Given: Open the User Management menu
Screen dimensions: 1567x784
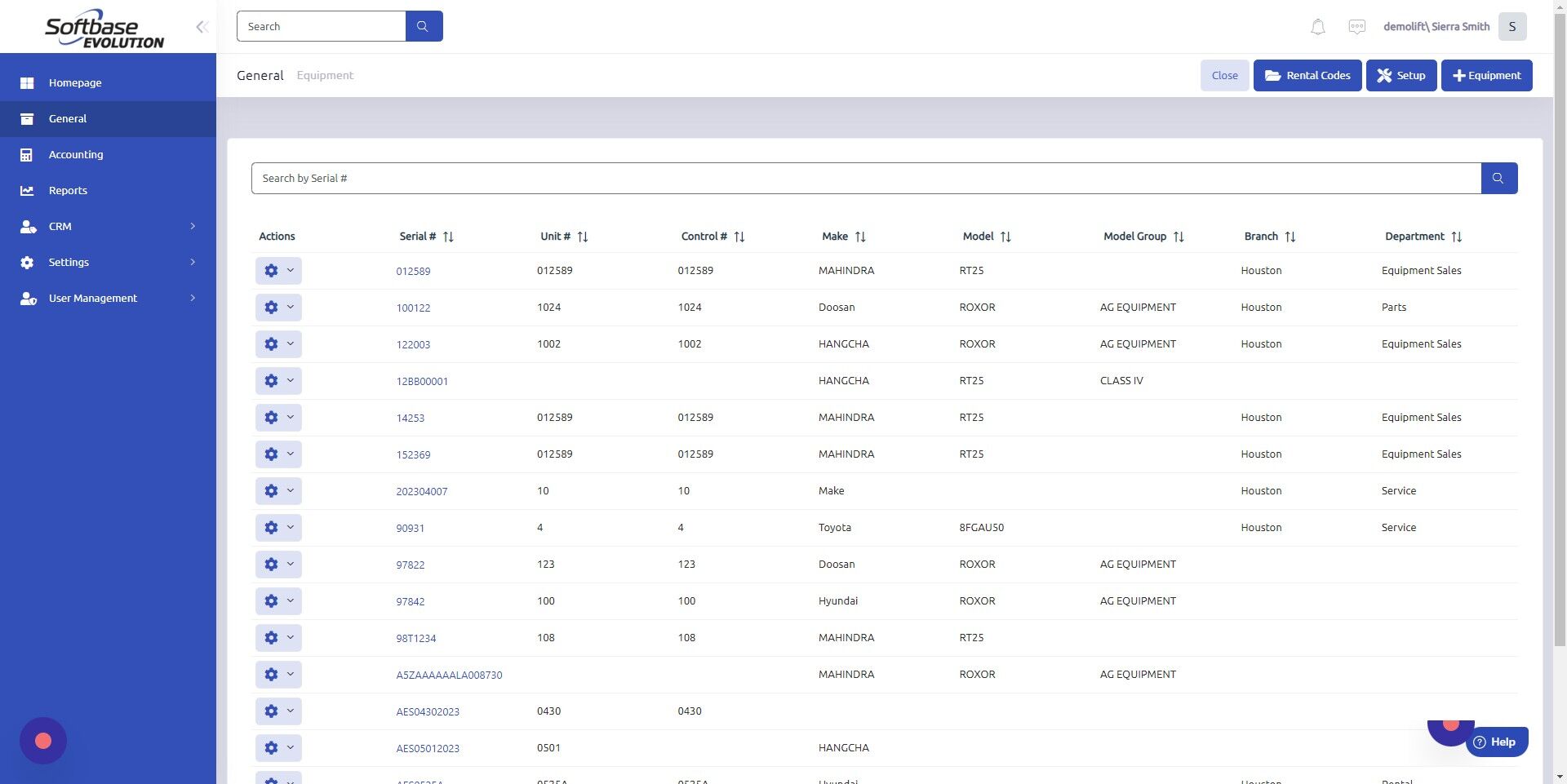Looking at the screenshot, I should [92, 298].
